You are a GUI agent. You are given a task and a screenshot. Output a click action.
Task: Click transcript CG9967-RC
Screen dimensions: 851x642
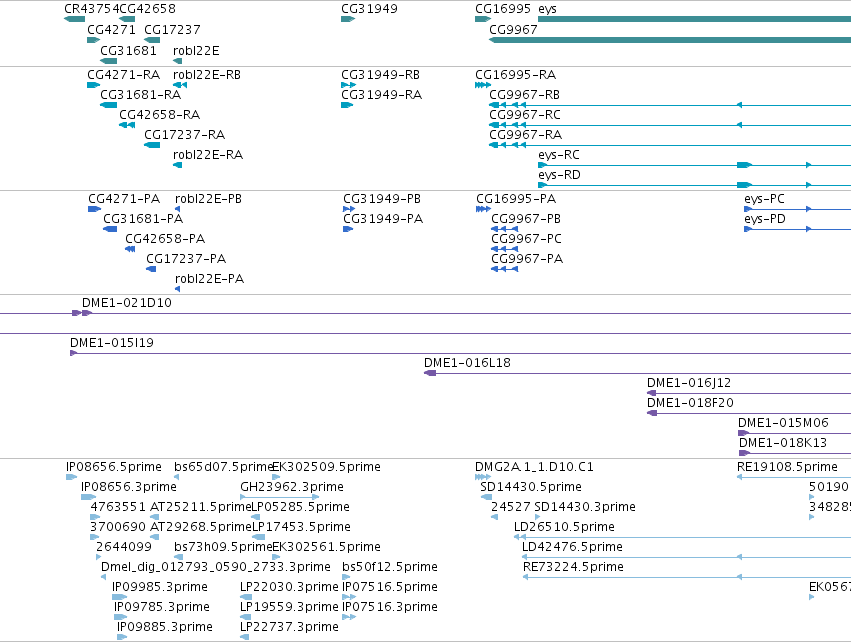[525, 115]
